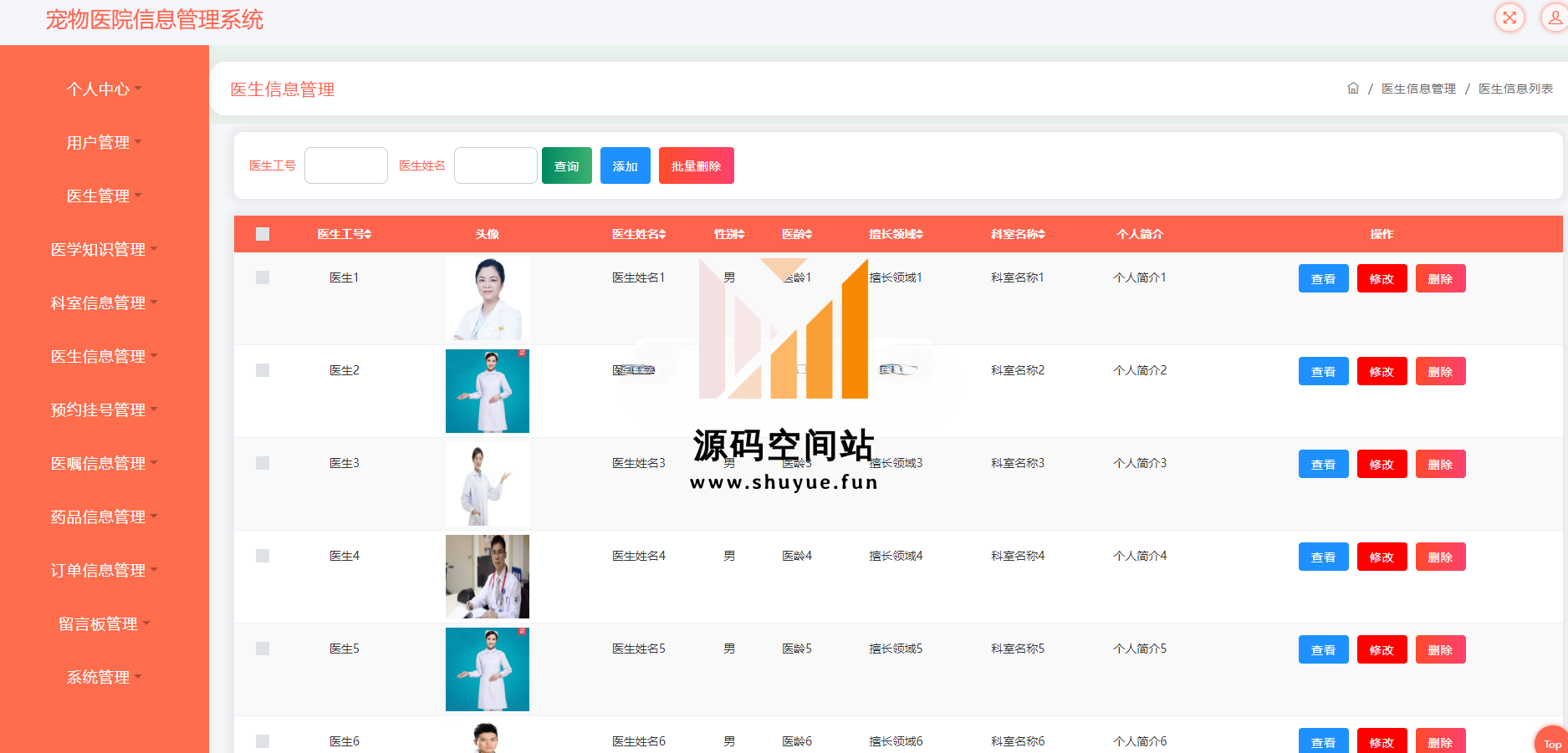Check the row checkbox for 医生5
This screenshot has height=753, width=1568.
click(263, 649)
